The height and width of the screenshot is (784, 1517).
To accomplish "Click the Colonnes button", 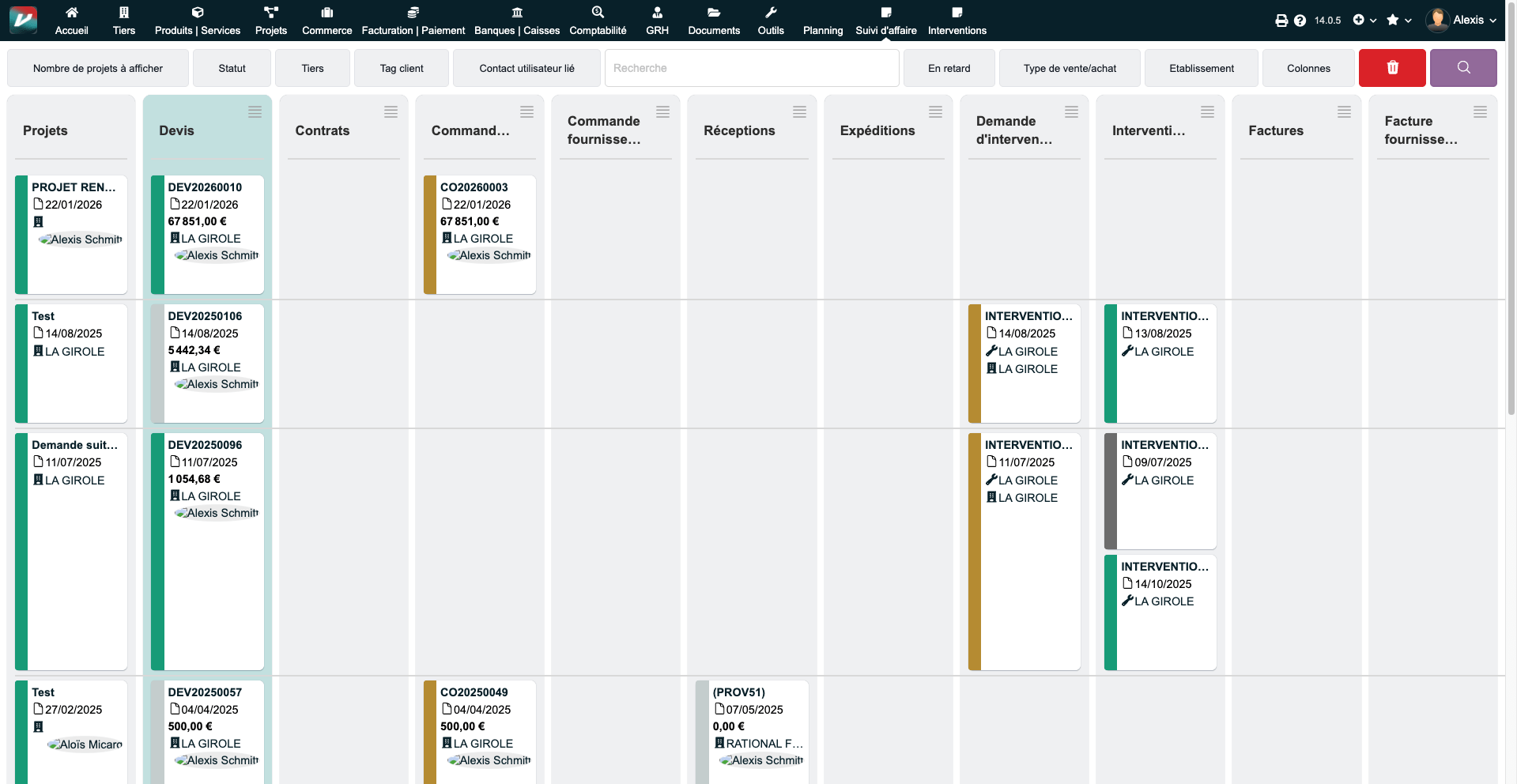I will click(x=1308, y=68).
